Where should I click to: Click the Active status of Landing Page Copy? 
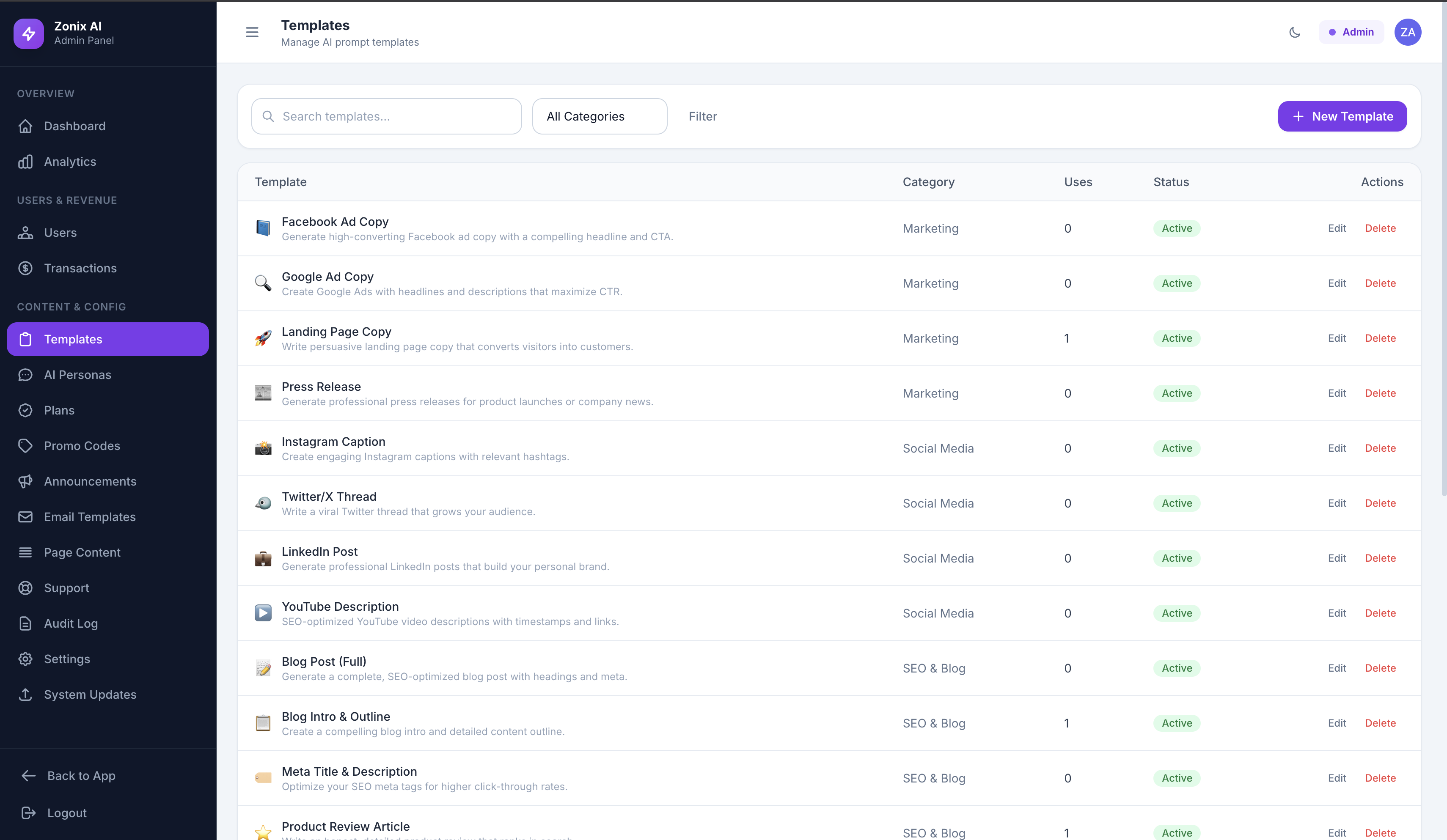[1177, 338]
